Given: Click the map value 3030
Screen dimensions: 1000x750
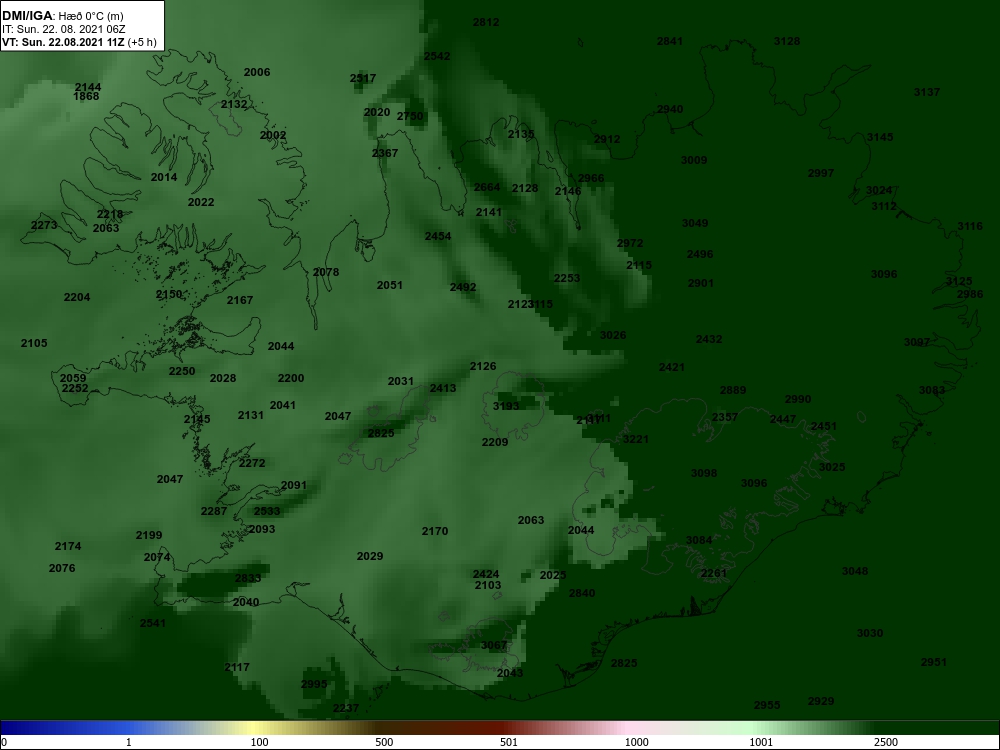Looking at the screenshot, I should point(870,633).
